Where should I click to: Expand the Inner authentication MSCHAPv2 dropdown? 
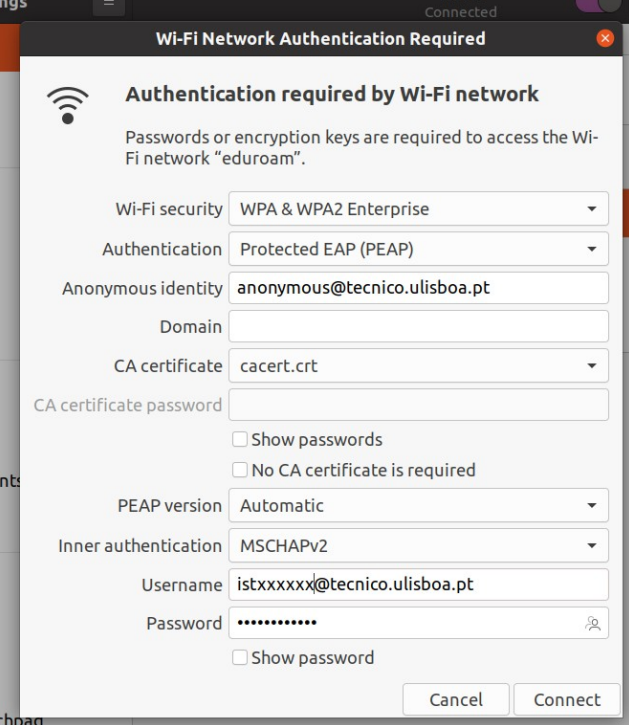[418, 546]
